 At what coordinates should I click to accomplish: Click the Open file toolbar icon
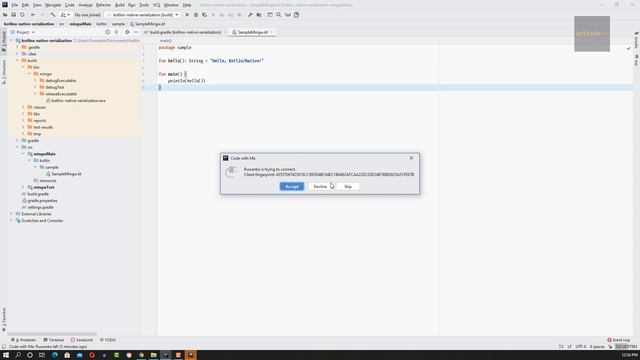click(5, 15)
